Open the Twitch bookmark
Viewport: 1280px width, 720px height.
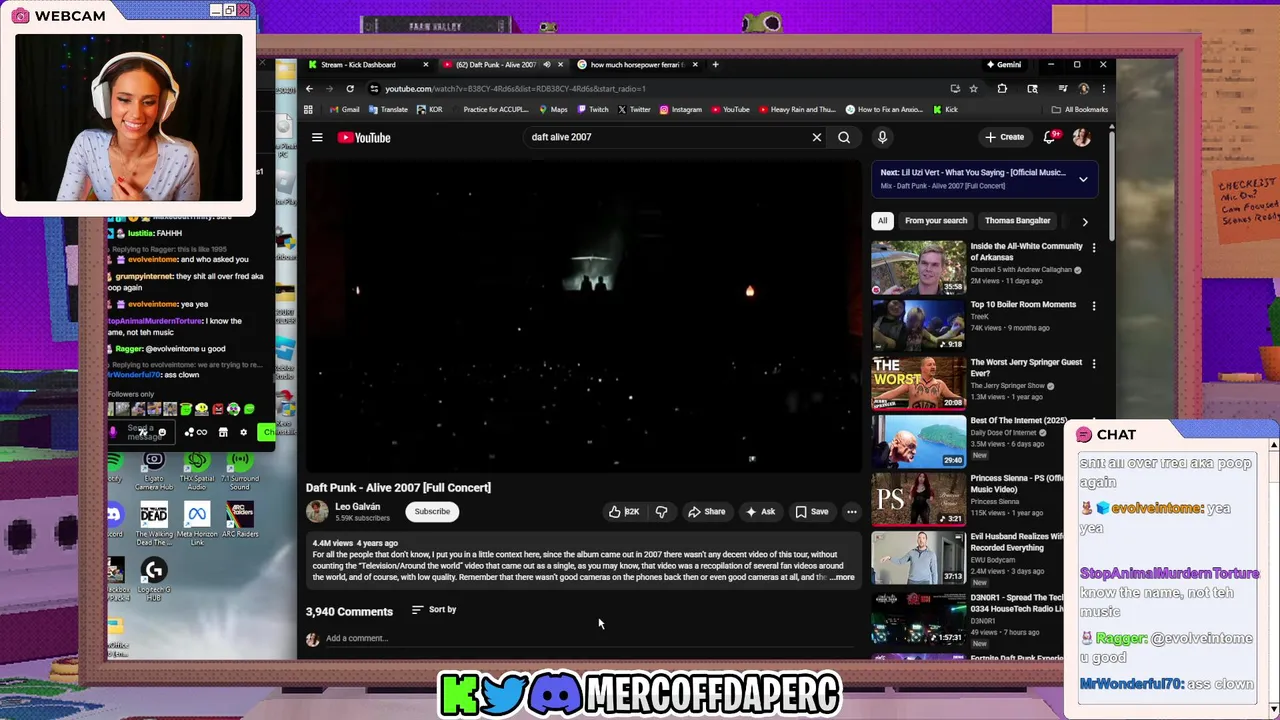pos(593,109)
